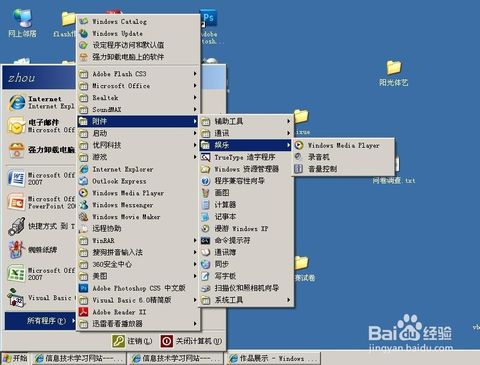Click the 画图 paint icon
The image size is (480, 365).
coord(206,193)
